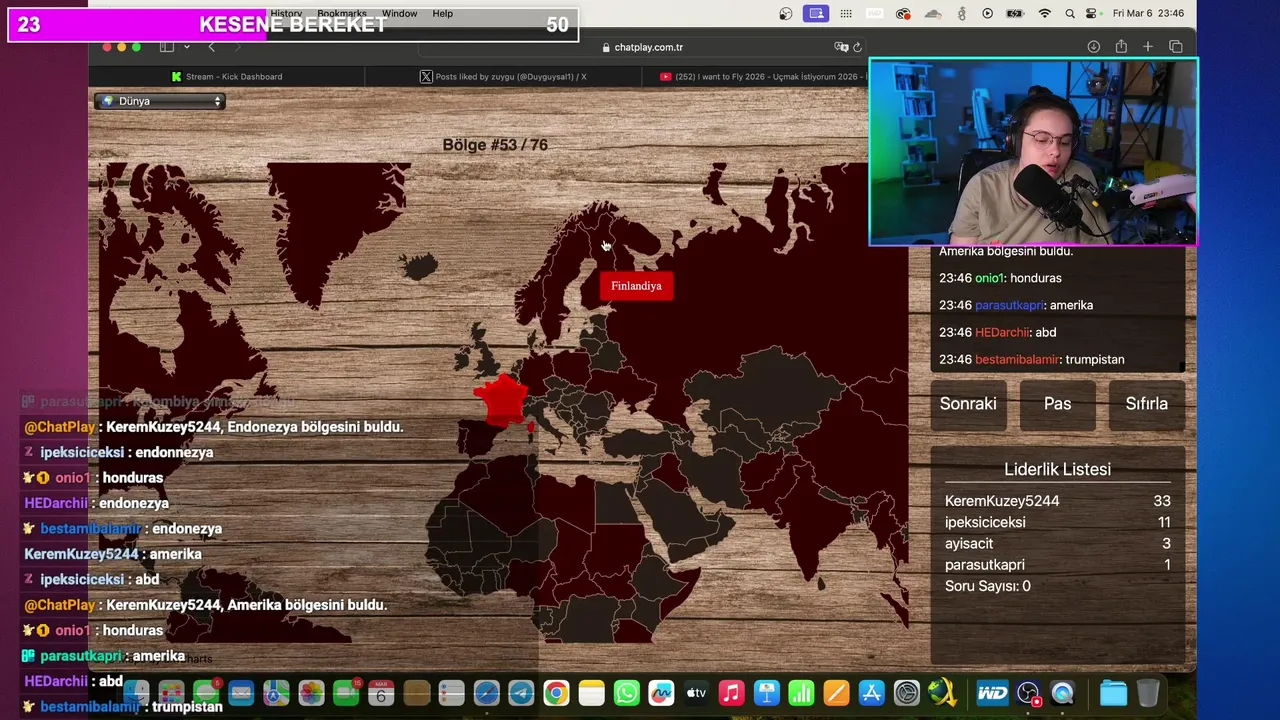Open Trash from the Dock
Viewport: 1280px width, 720px height.
pos(1148,693)
